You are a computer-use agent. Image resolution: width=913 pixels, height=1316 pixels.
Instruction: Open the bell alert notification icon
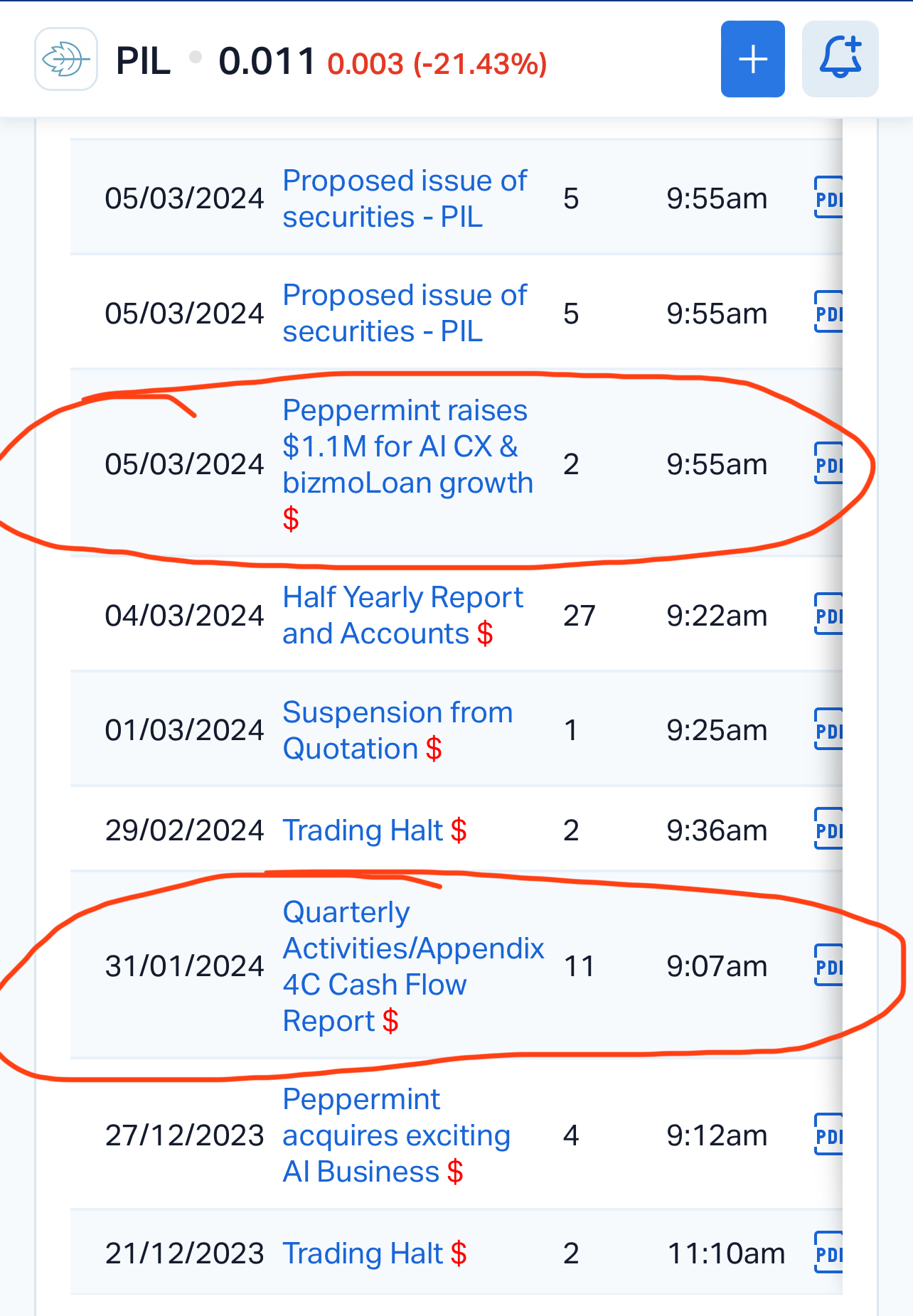pos(840,59)
